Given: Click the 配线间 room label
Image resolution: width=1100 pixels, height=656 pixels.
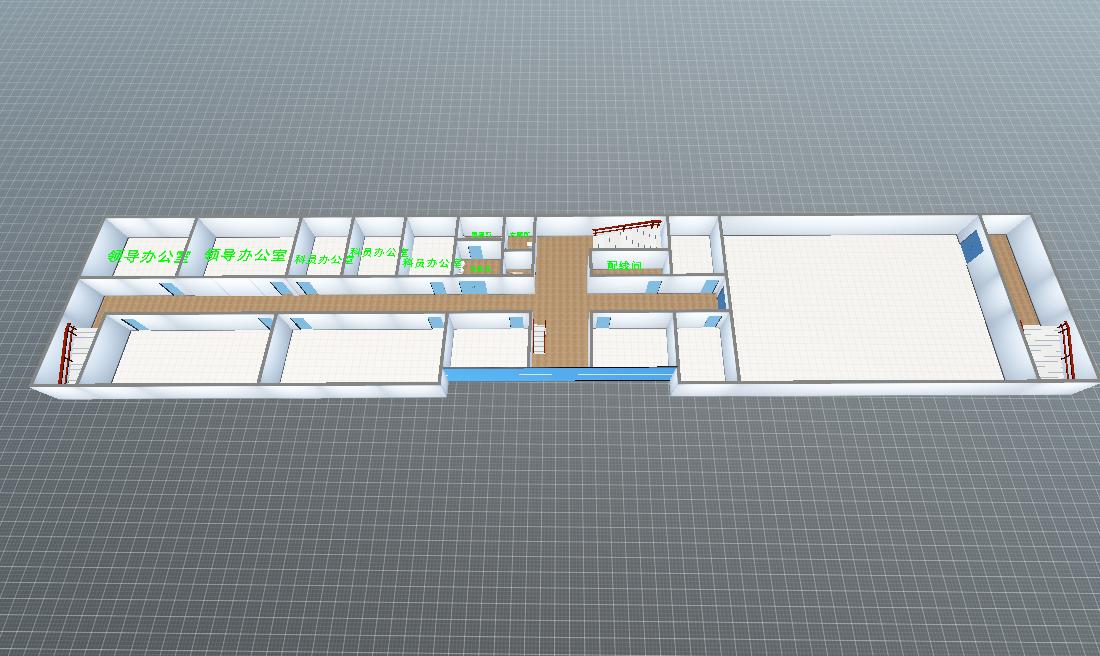Looking at the screenshot, I should (623, 266).
